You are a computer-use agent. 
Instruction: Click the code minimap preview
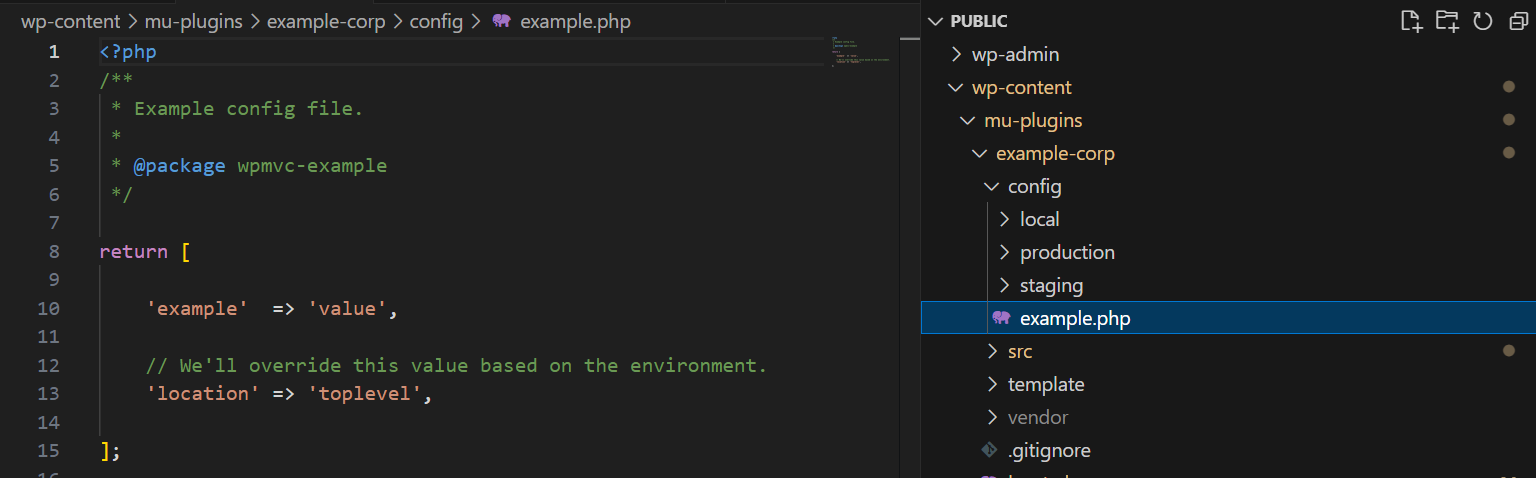[860, 56]
